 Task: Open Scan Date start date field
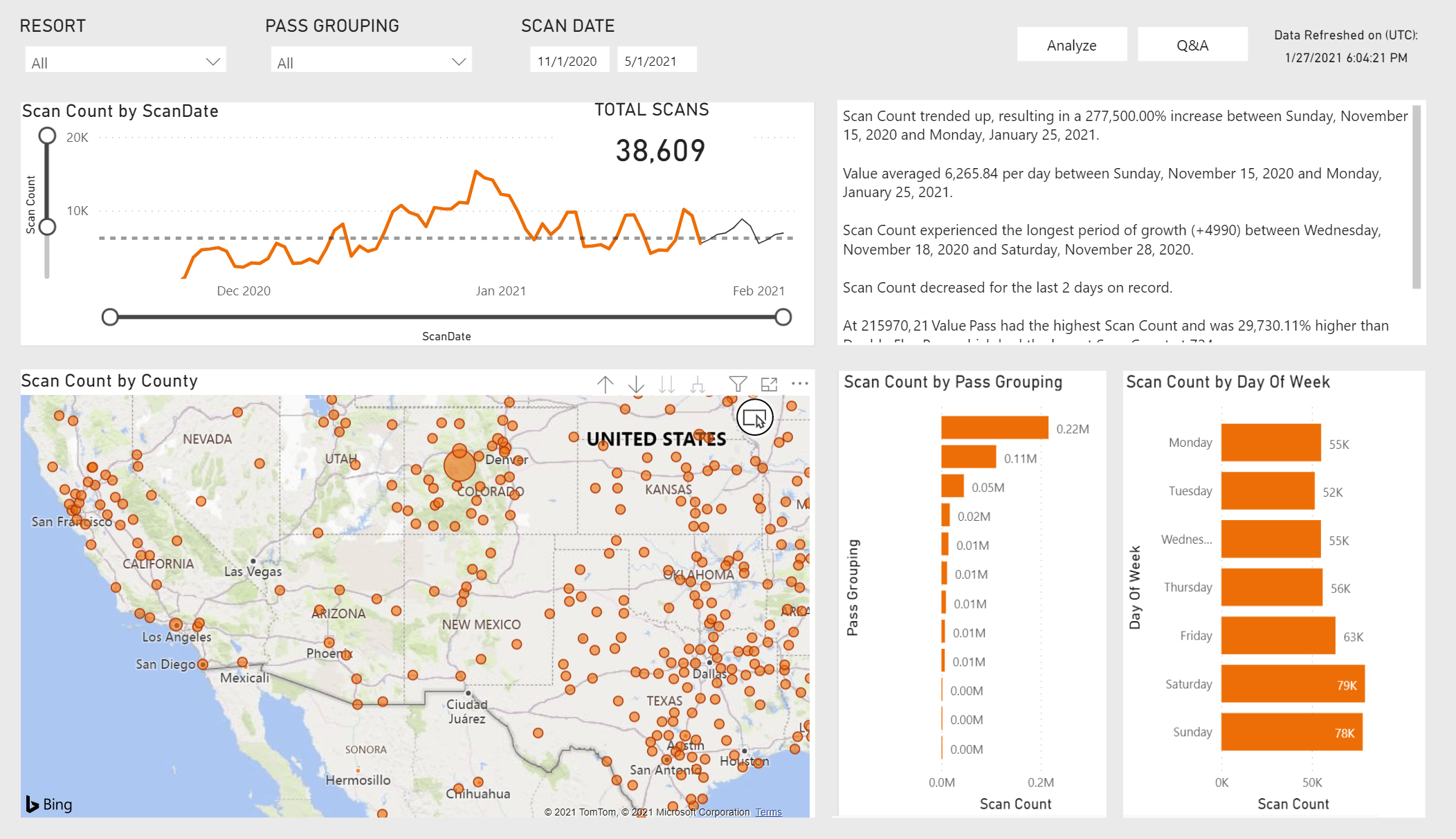tap(568, 61)
